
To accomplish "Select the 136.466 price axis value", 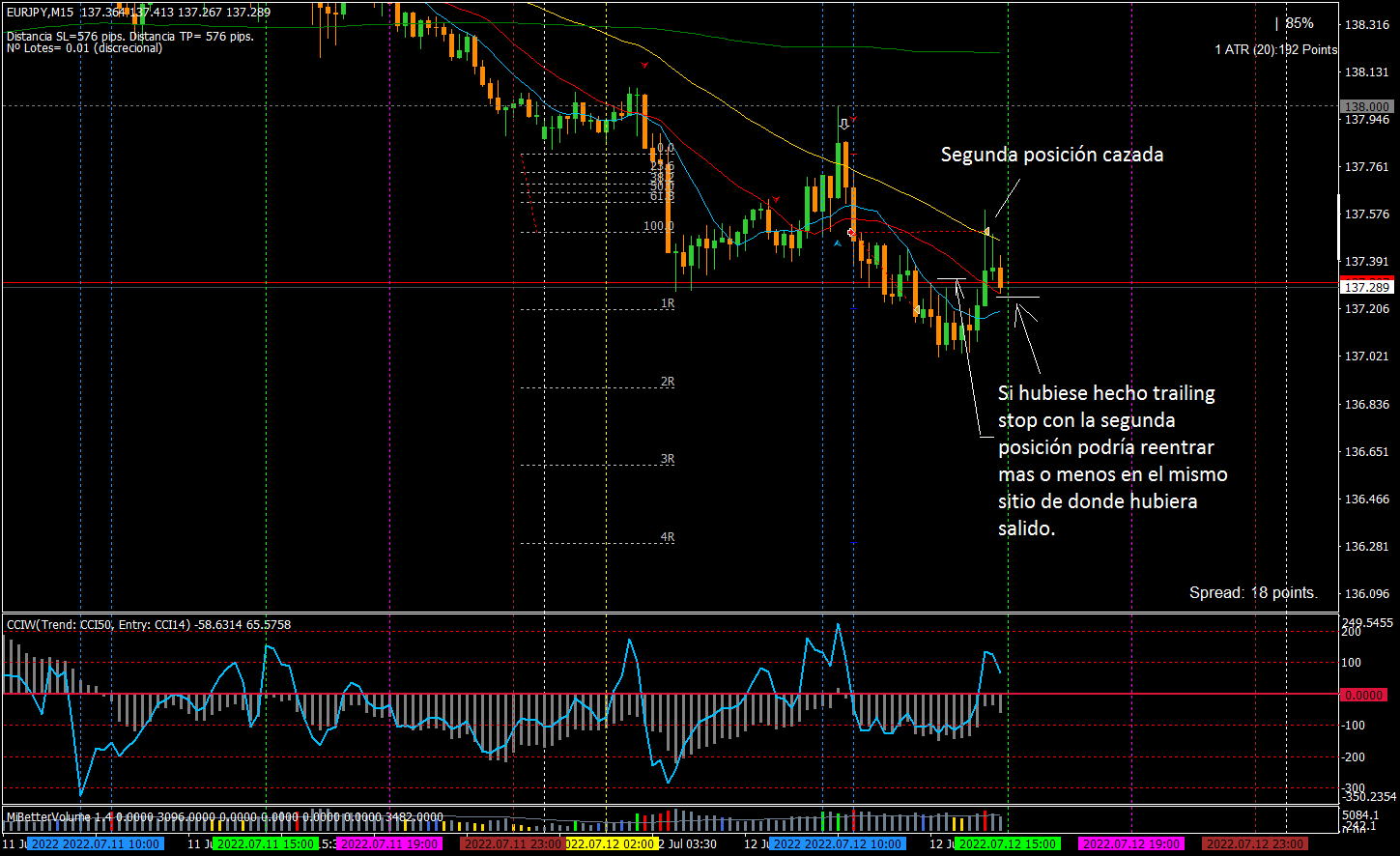I will click(1367, 499).
